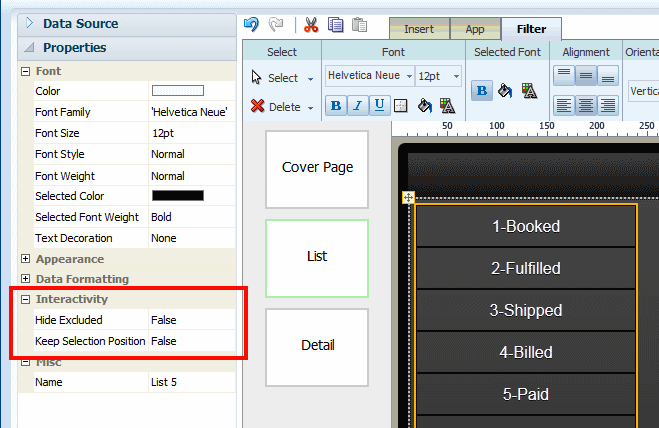Set vertical alignment to bottom
659x428 pixels.
[608, 76]
